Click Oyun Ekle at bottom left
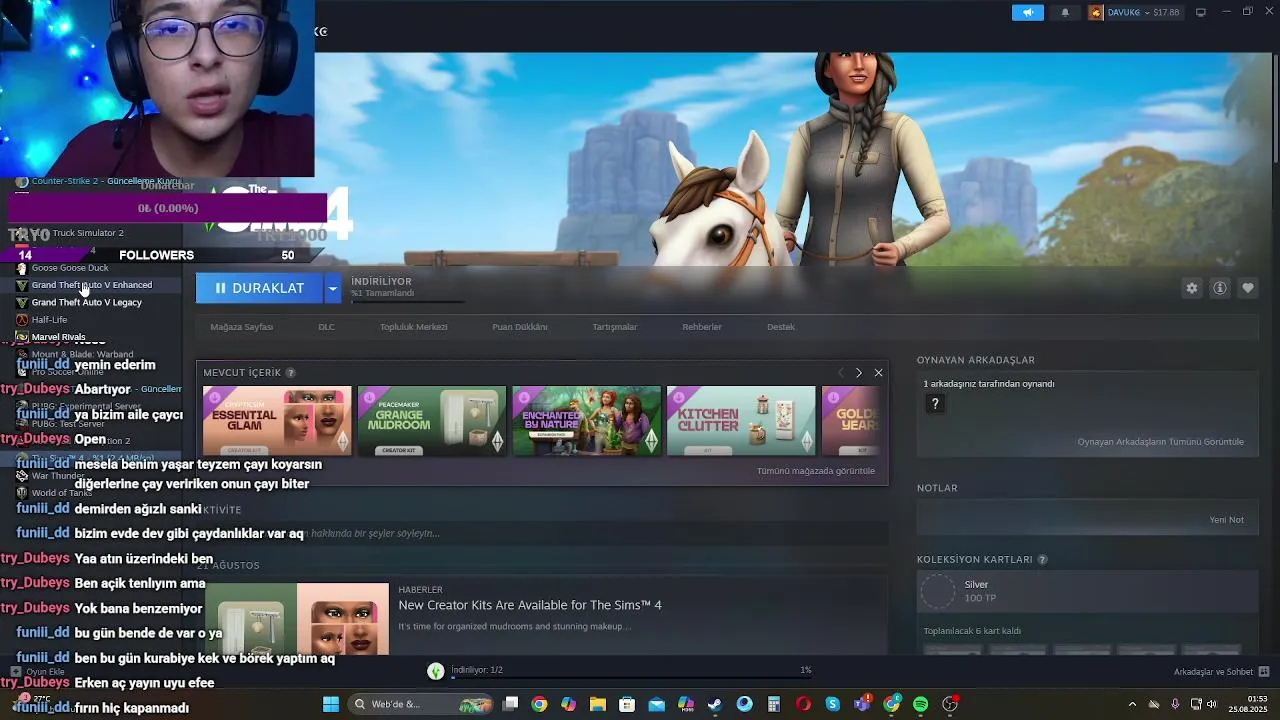Image resolution: width=1280 pixels, height=720 pixels. click(x=38, y=672)
